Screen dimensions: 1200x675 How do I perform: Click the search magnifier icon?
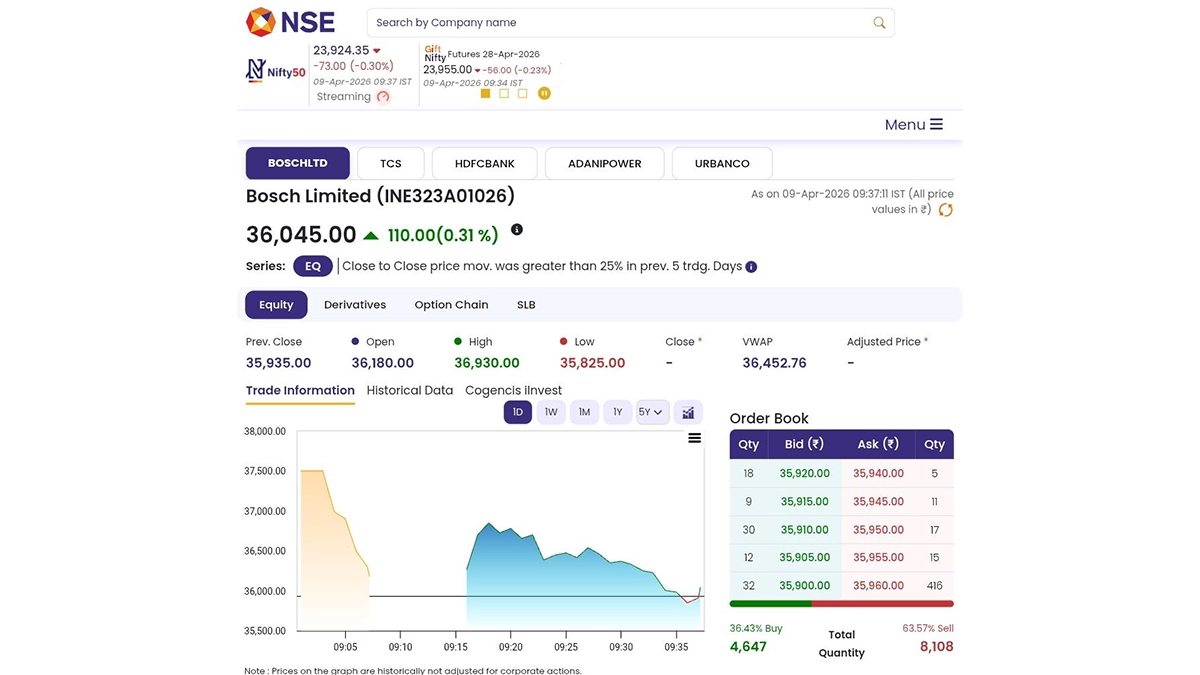pyautogui.click(x=879, y=23)
